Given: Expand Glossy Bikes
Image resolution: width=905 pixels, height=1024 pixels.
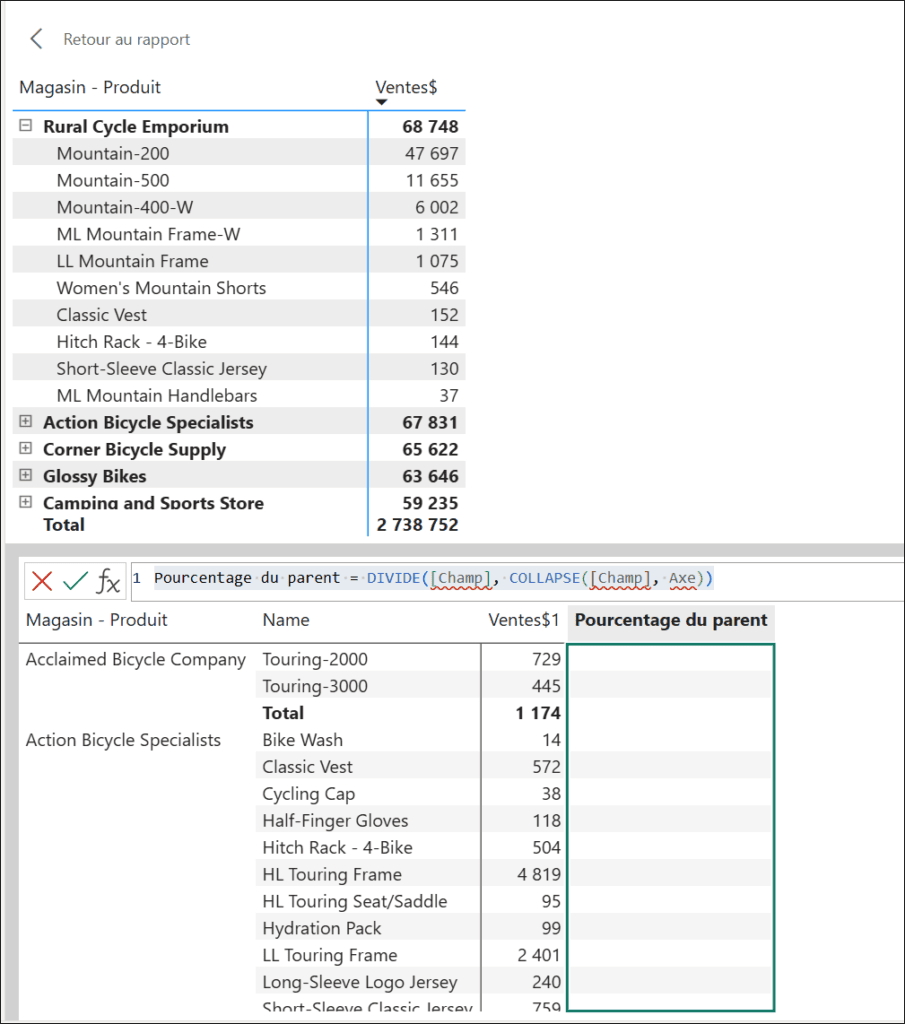Looking at the screenshot, I should pyautogui.click(x=25, y=476).
